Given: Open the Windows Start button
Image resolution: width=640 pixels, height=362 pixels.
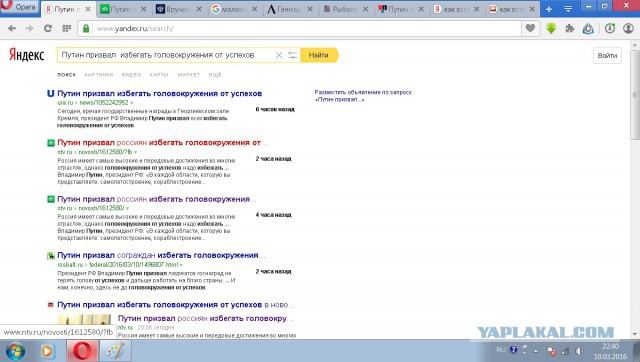Looking at the screenshot, I should [x=16, y=351].
